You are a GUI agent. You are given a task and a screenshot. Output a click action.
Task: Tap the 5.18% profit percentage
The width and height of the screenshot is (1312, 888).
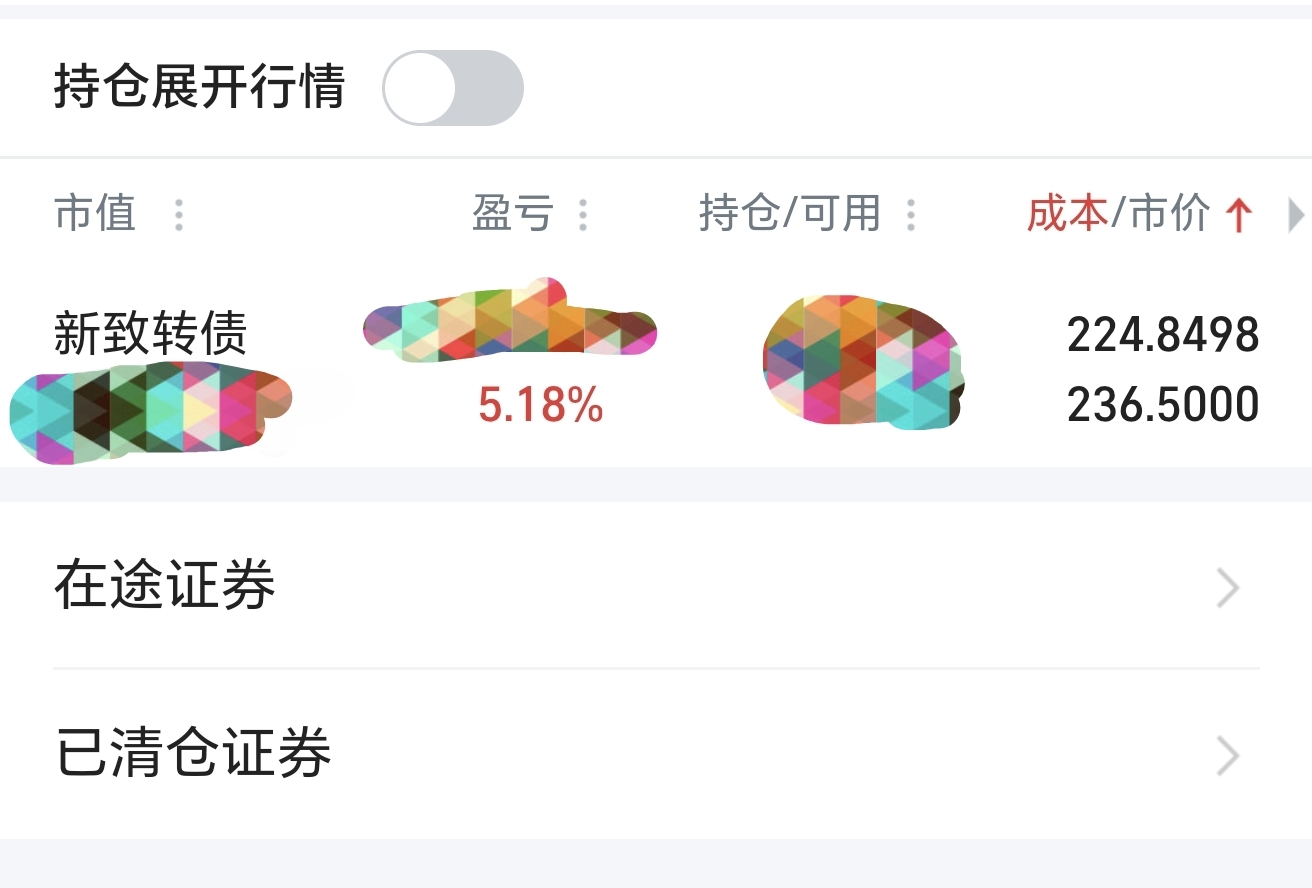[541, 405]
